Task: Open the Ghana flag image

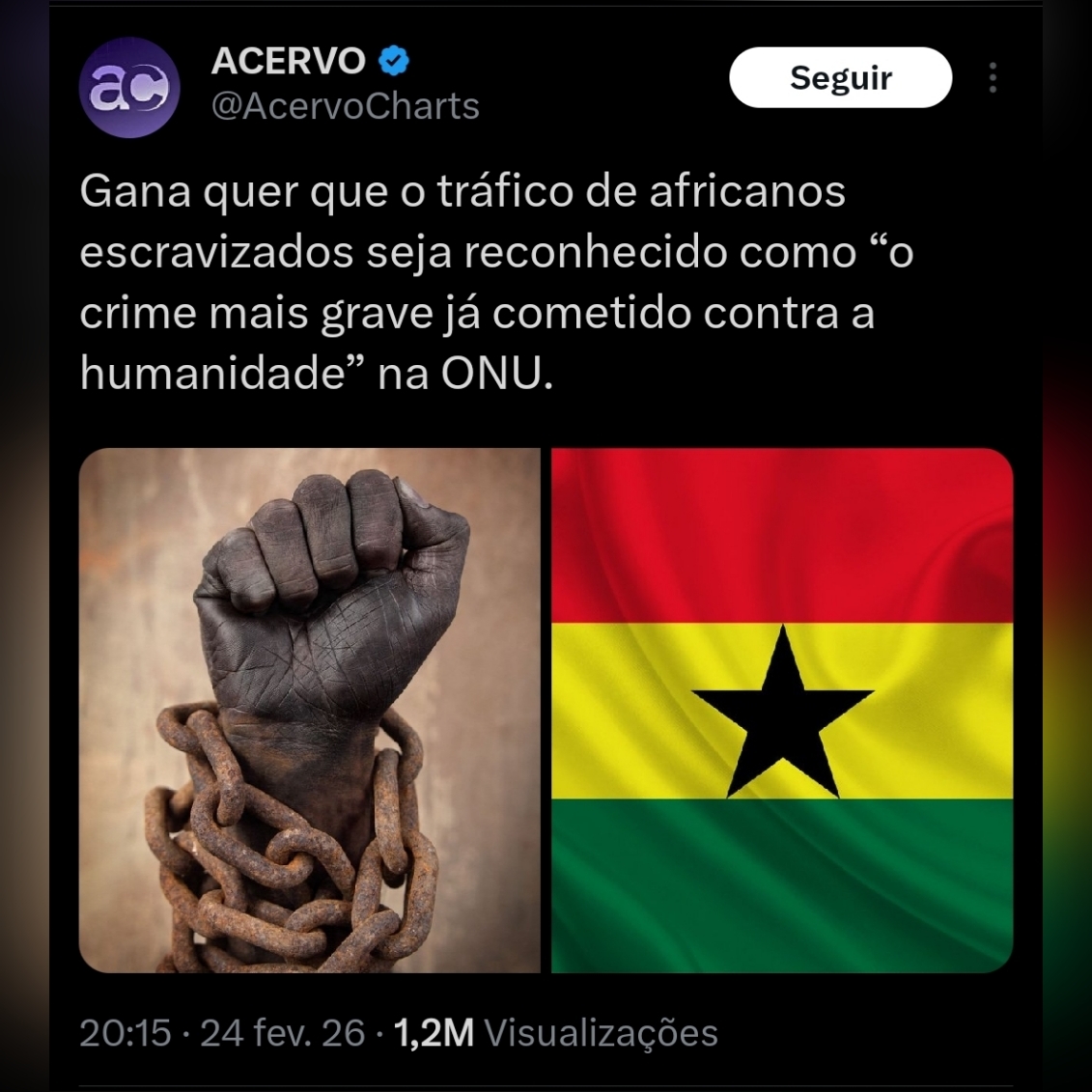Action: [781, 710]
